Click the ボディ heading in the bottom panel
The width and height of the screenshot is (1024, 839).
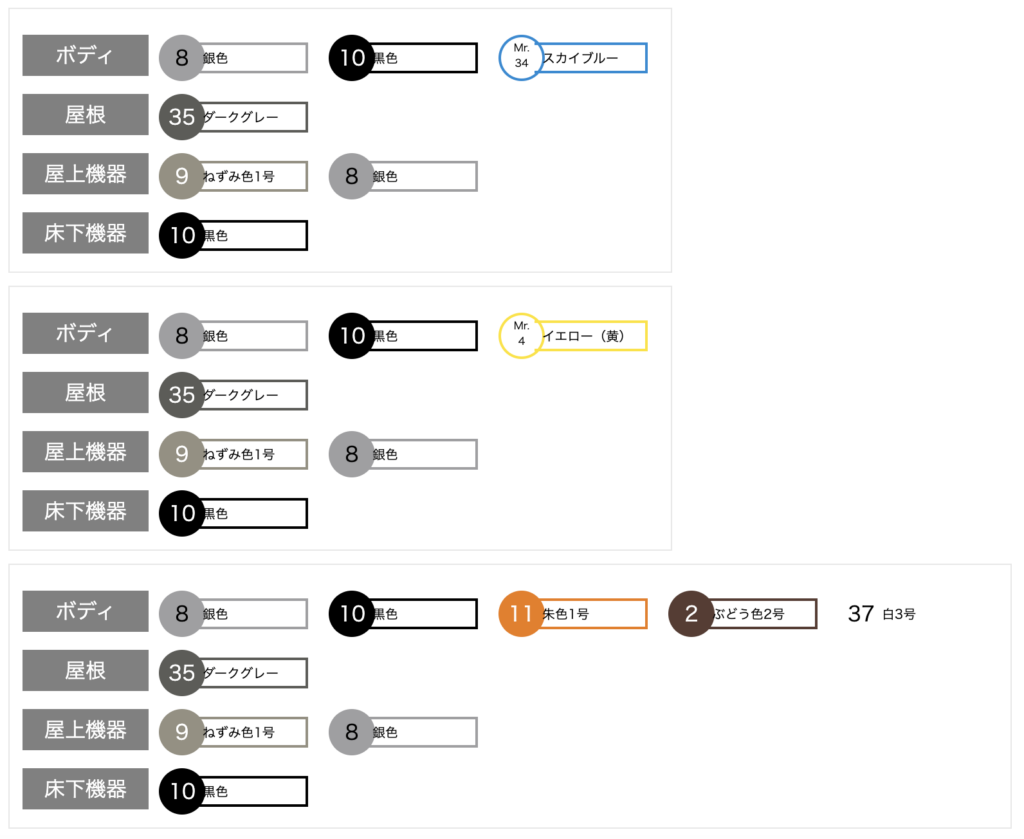point(85,612)
